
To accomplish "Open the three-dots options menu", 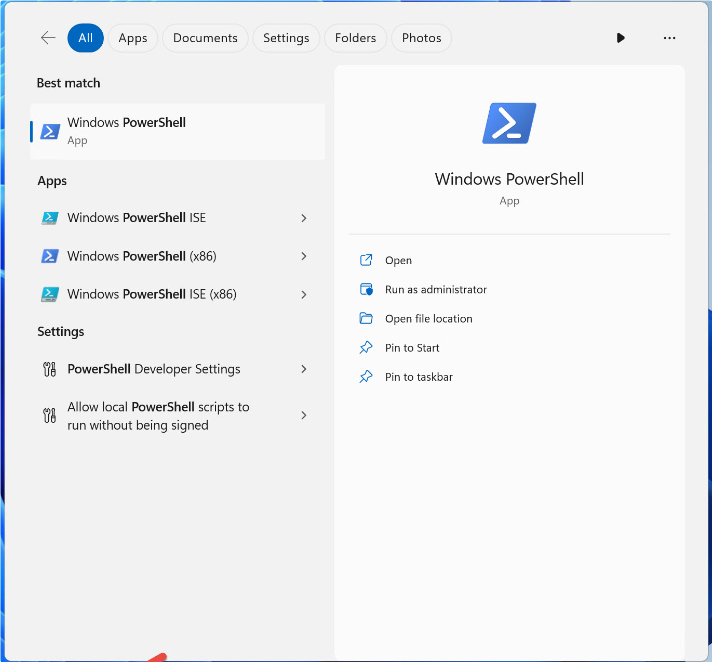I will coord(669,38).
